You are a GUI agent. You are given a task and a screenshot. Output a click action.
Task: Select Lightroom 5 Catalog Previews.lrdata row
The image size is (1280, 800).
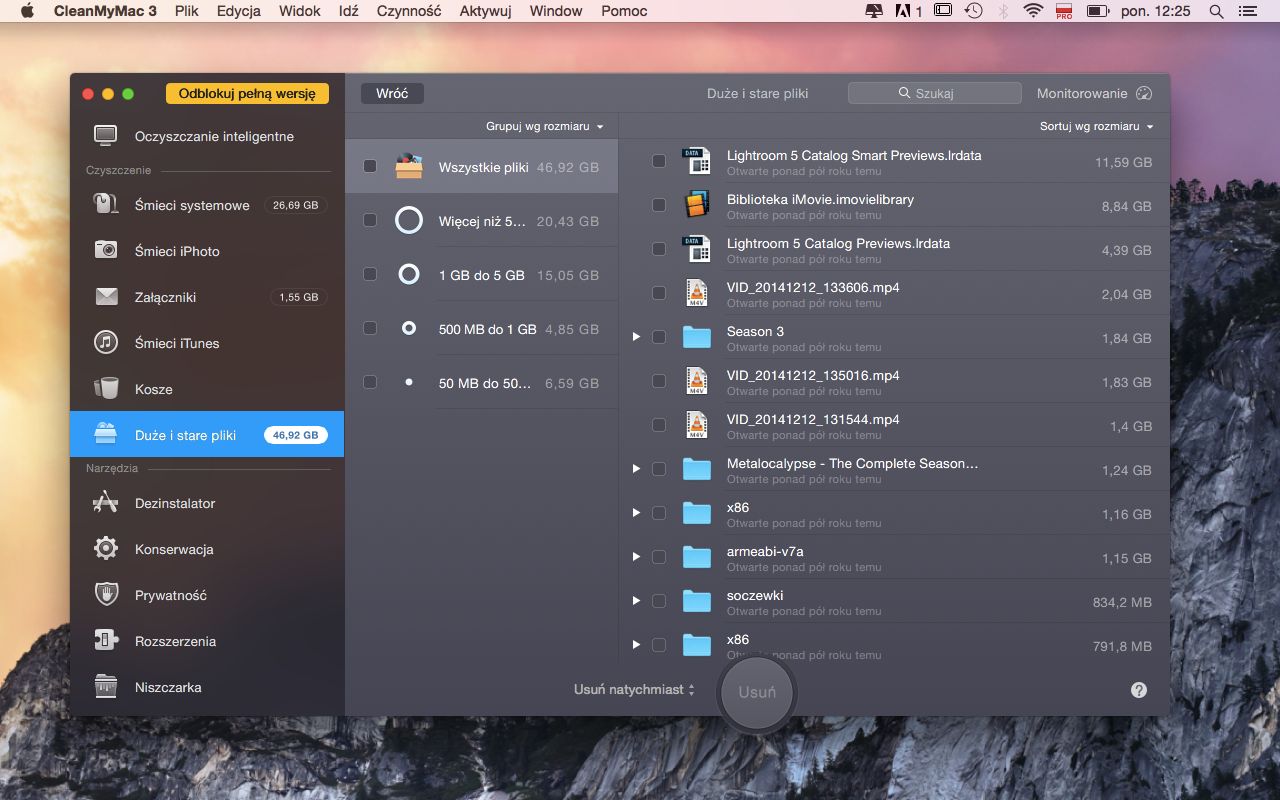pos(895,249)
